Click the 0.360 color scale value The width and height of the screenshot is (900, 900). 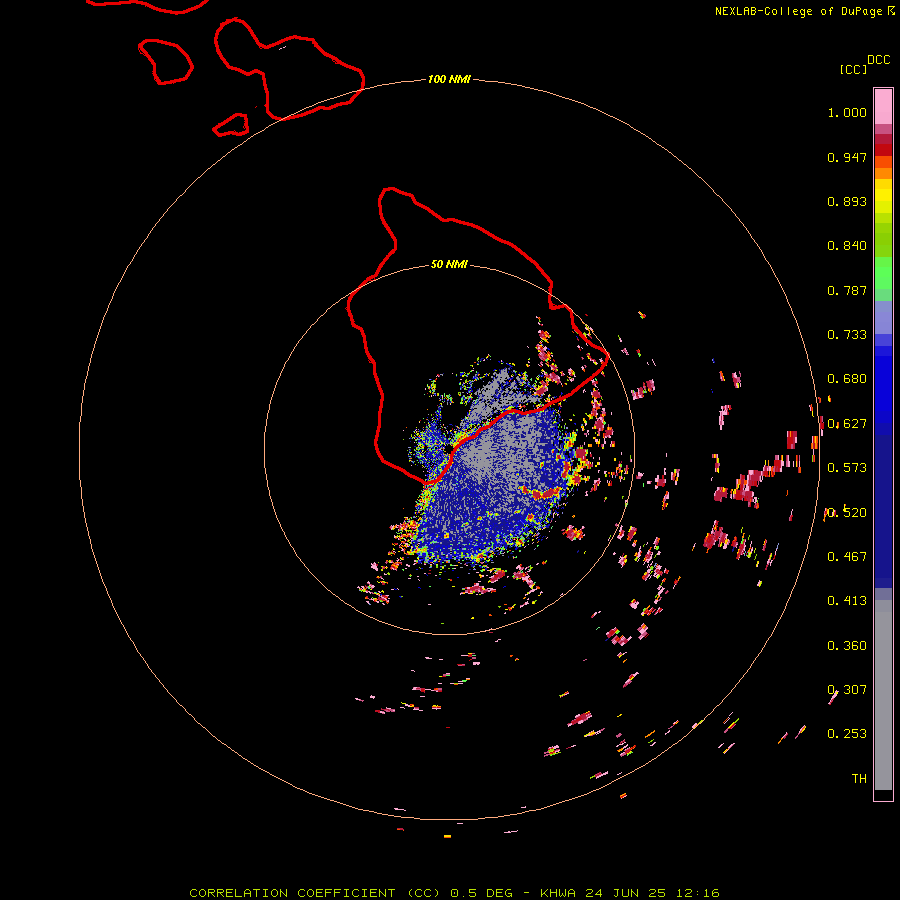point(847,646)
